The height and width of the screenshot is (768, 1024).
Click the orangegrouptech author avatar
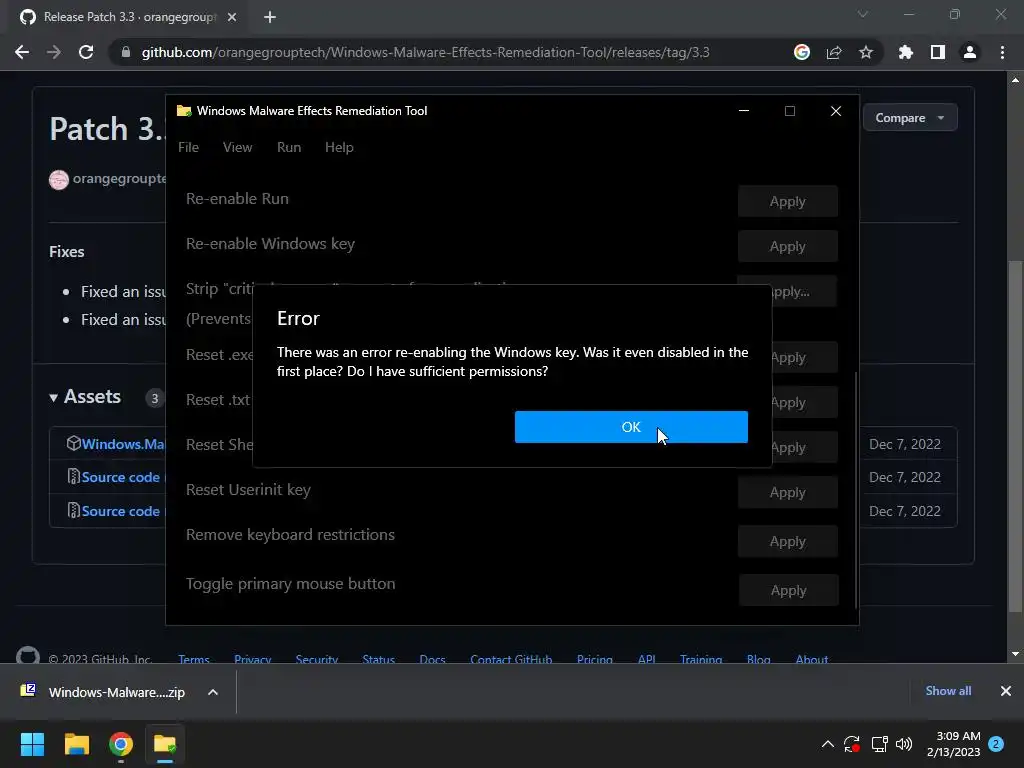tap(59, 179)
